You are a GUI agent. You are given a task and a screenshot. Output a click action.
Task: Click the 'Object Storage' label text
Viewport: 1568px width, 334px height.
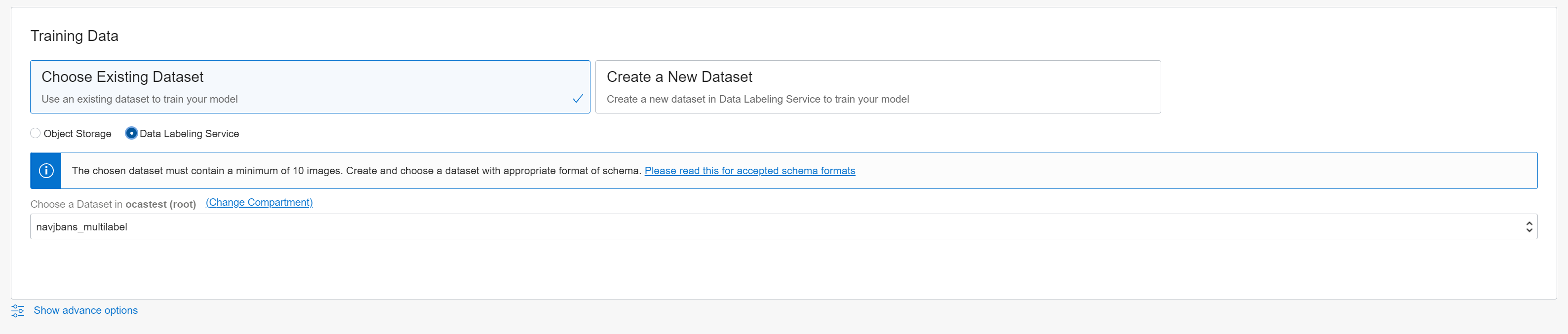click(78, 134)
